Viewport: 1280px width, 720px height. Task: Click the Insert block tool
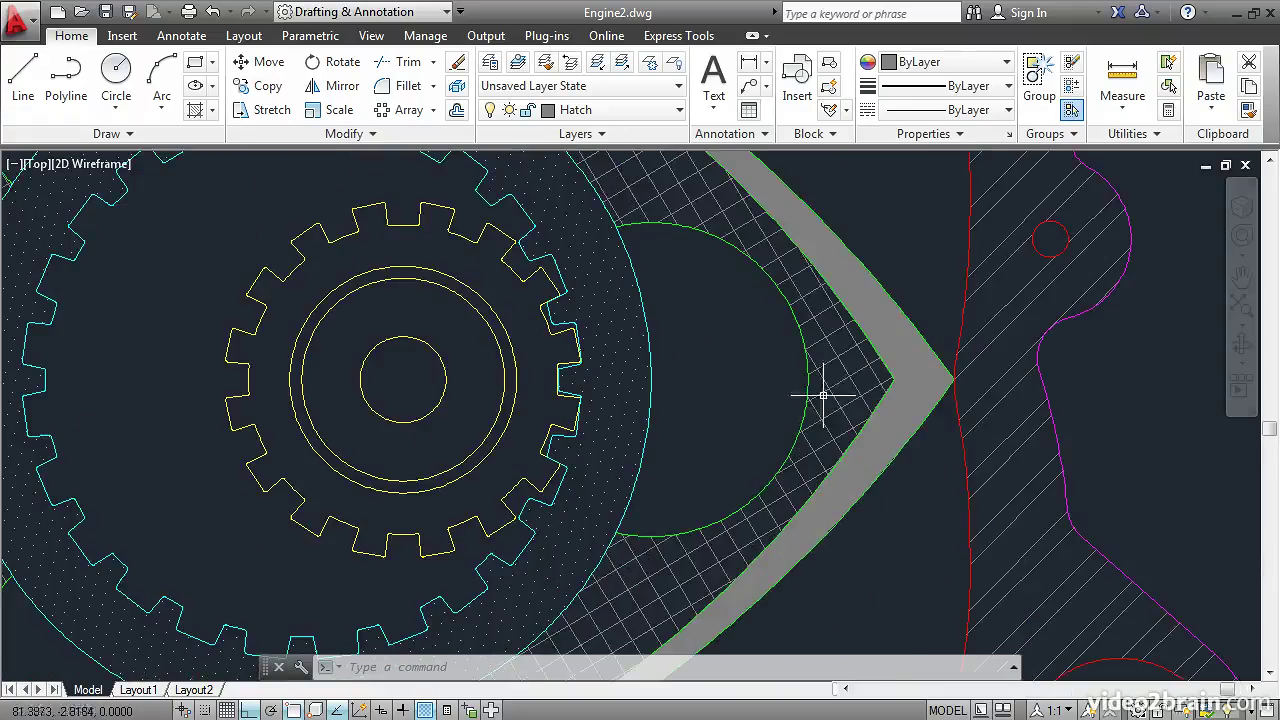coord(797,78)
